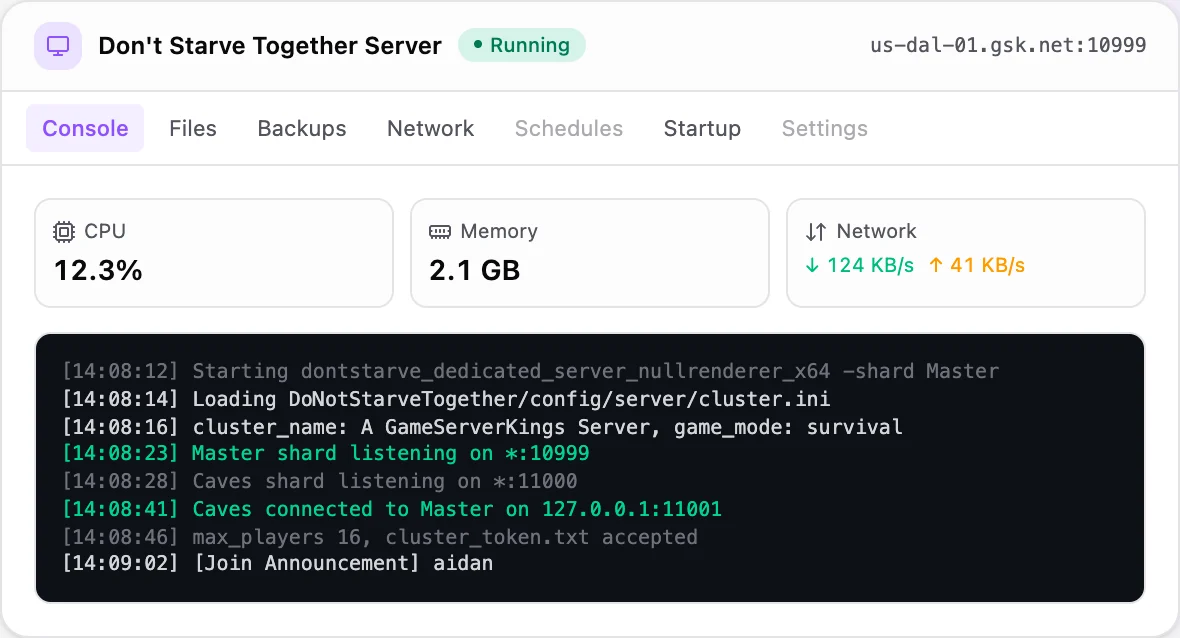The image size is (1180, 638).
Task: Click the [14:09:02] timestamp
Action: (120, 563)
